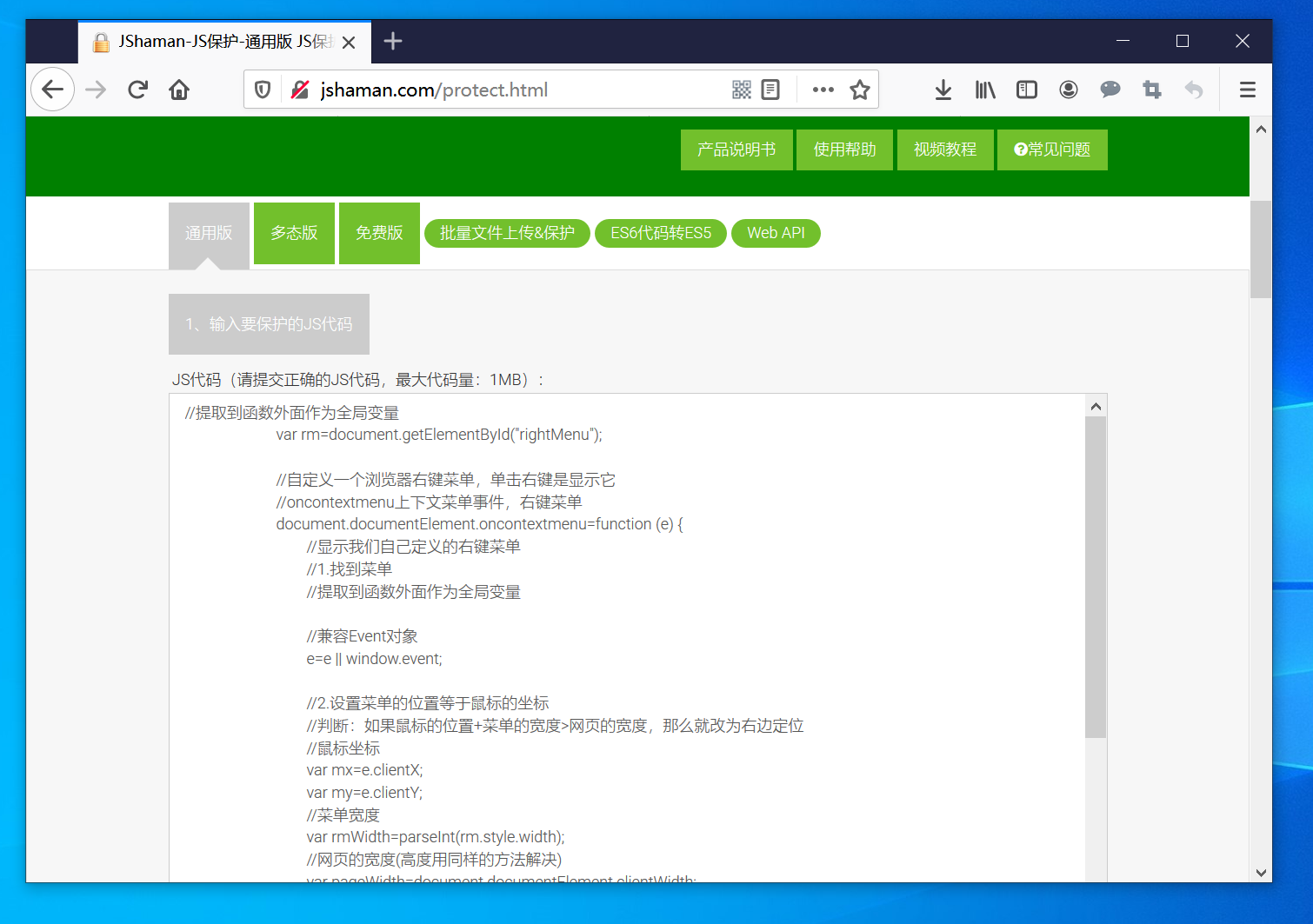Open the Firefox home page
1313x924 pixels.
click(x=179, y=90)
